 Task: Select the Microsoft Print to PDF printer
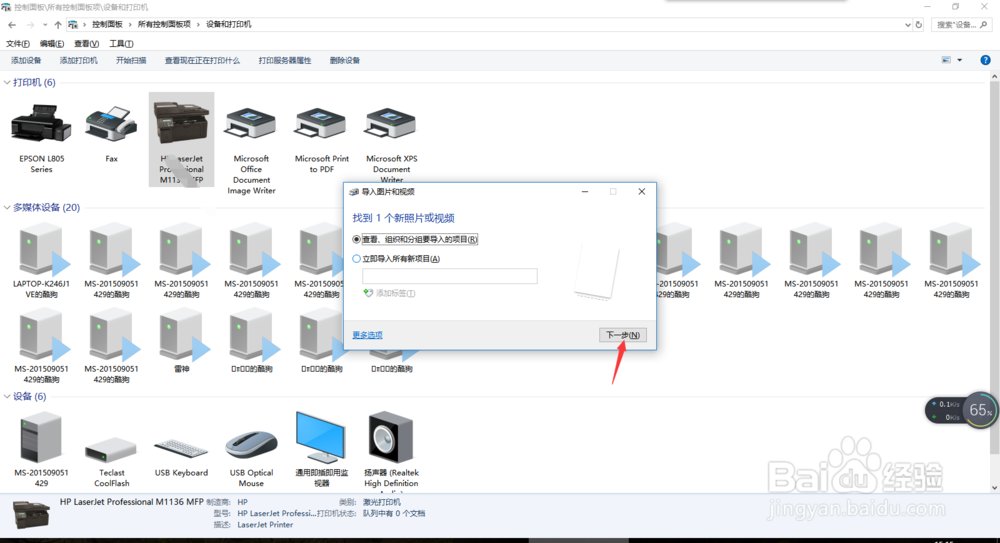pos(321,123)
